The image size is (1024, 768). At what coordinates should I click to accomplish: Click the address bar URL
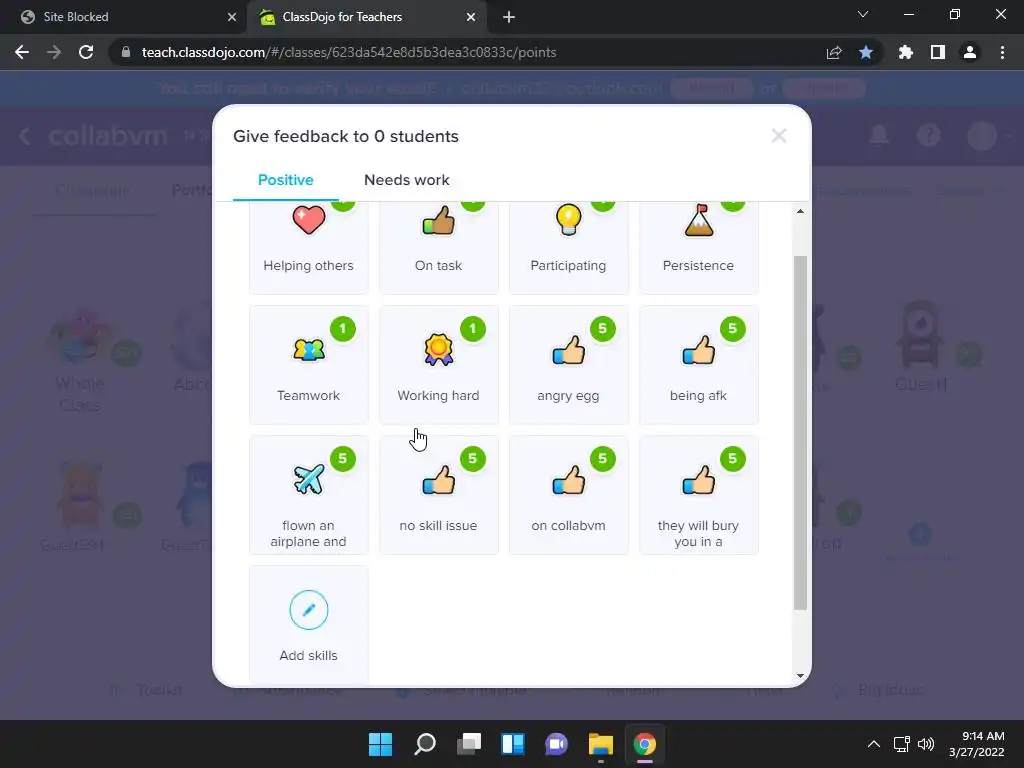pyautogui.click(x=349, y=52)
